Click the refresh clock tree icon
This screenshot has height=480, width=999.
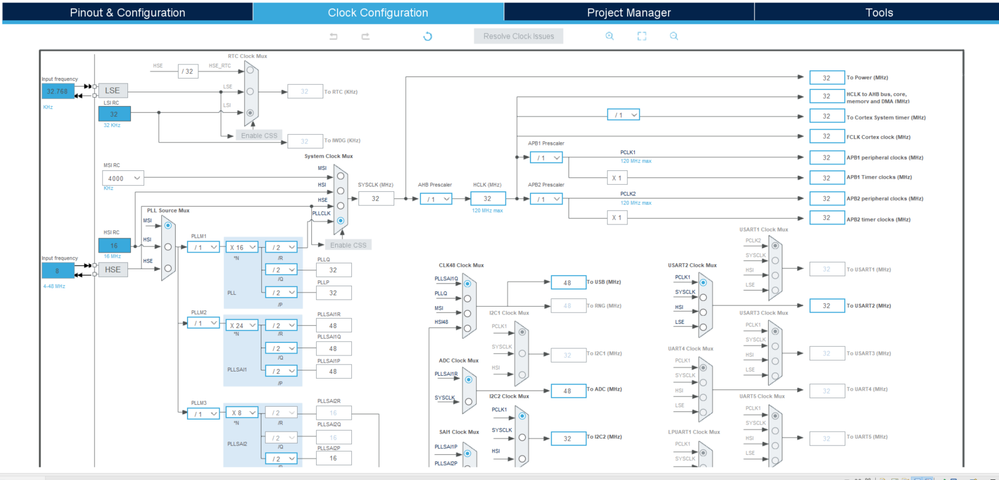tap(428, 36)
